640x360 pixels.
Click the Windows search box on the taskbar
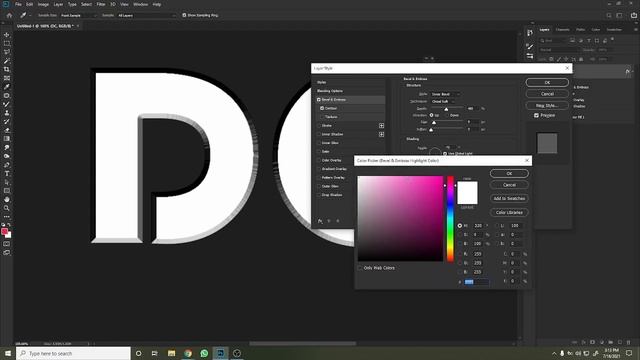point(73,353)
